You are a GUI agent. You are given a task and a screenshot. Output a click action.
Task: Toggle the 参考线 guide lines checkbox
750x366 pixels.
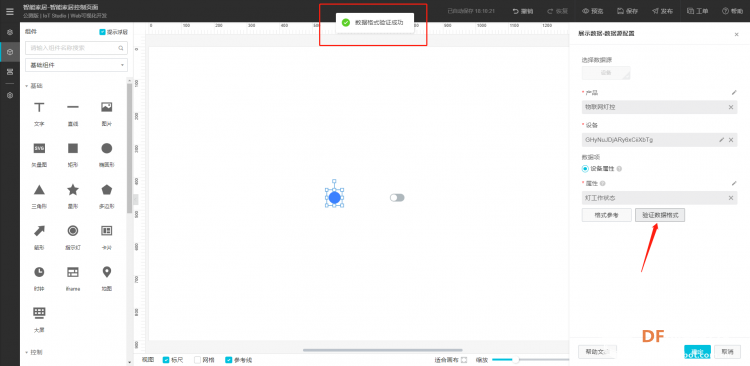pos(228,360)
